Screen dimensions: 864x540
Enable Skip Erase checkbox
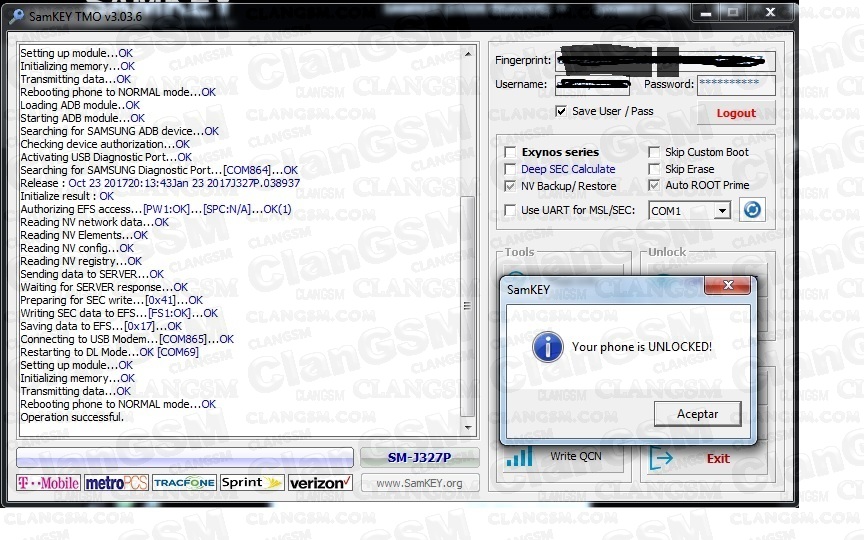point(654,169)
